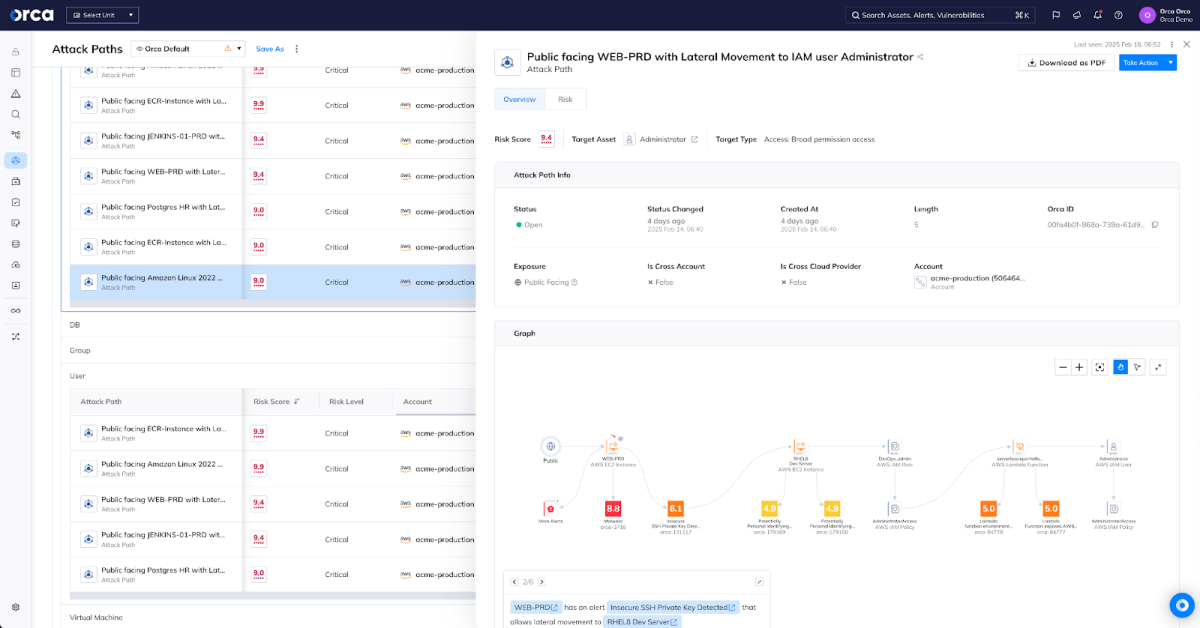Expand the Virtual Machine group row
This screenshot has height=628, width=1200.
point(268,617)
